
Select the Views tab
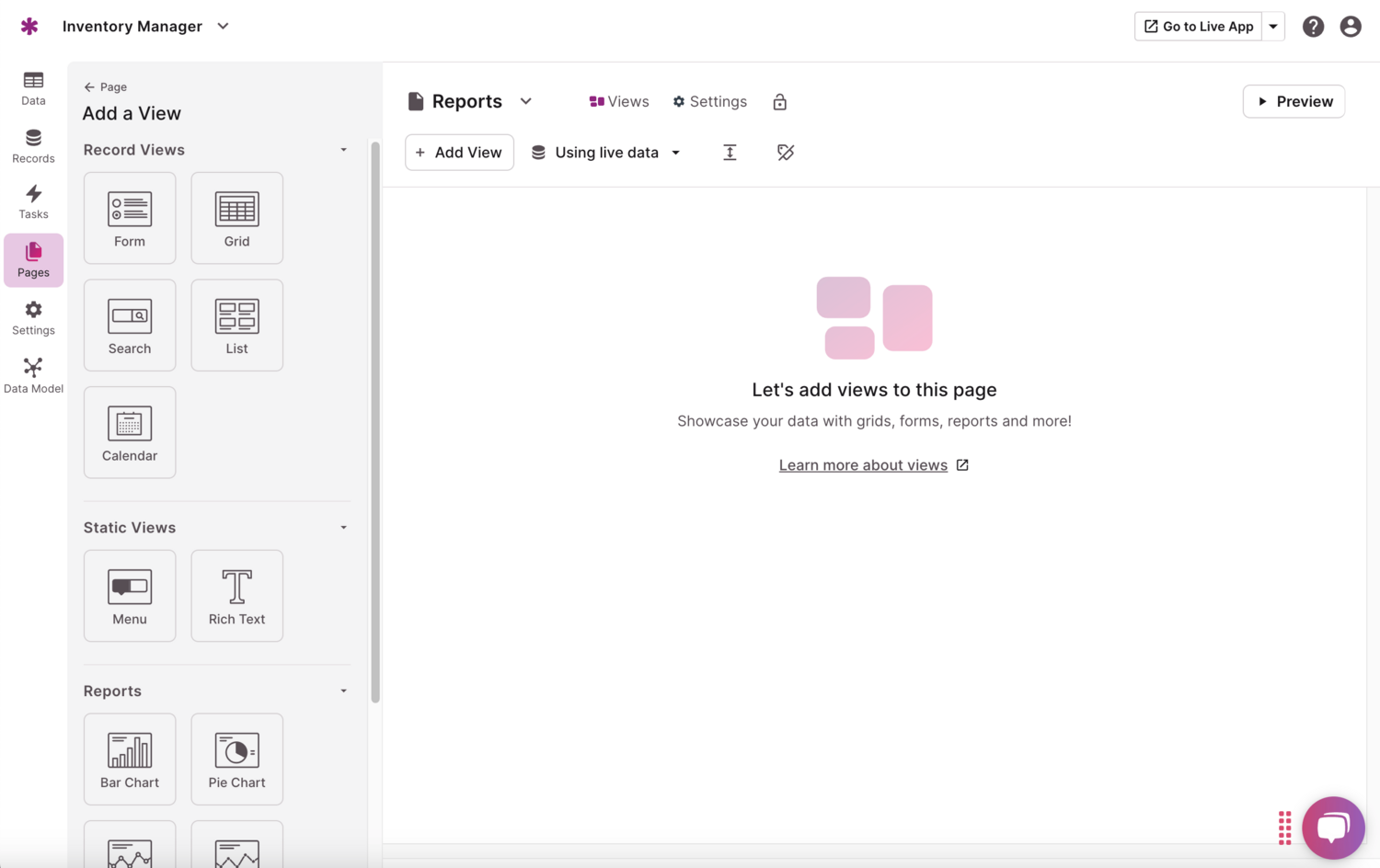click(618, 101)
